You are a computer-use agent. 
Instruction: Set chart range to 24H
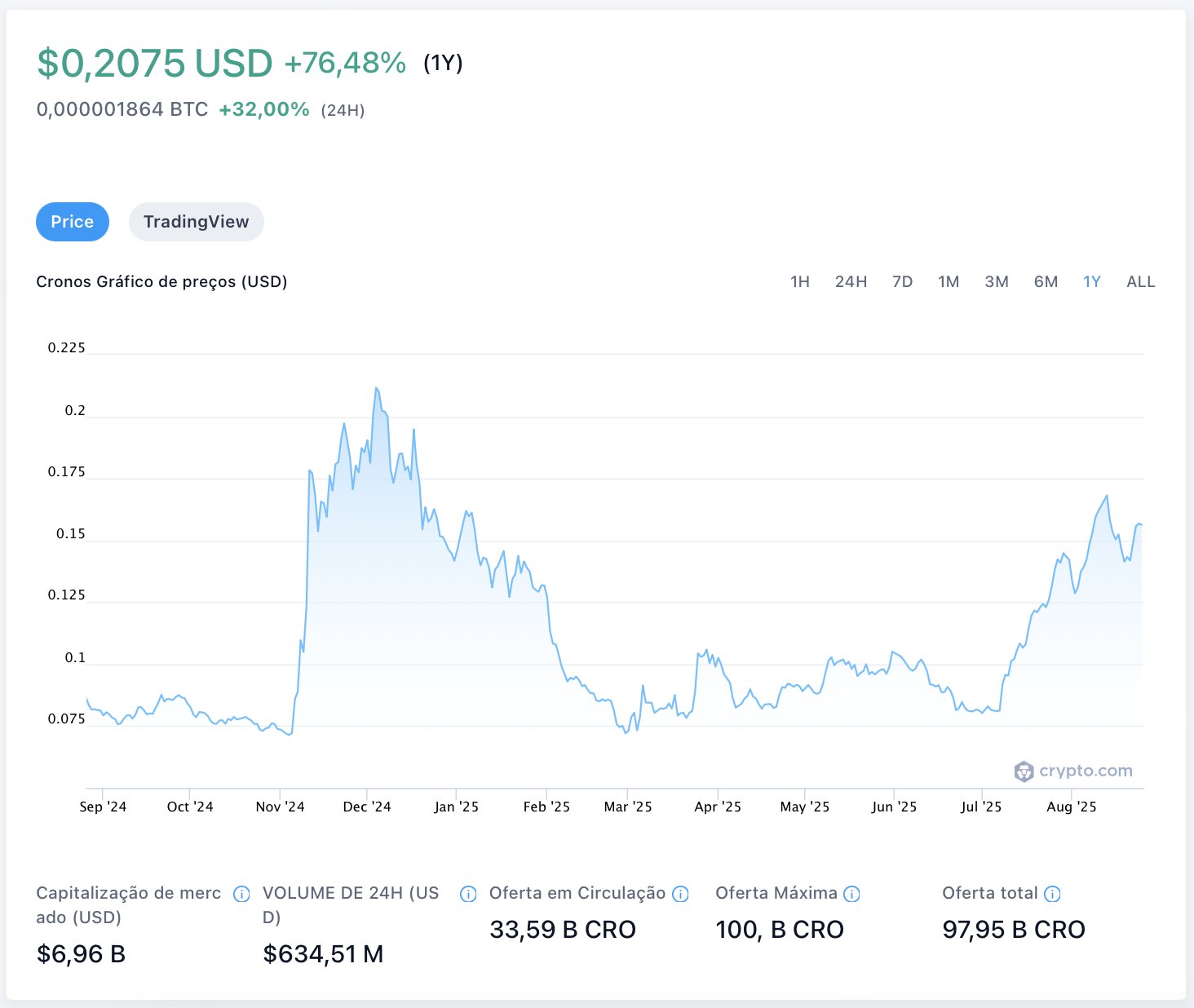pyautogui.click(x=851, y=281)
